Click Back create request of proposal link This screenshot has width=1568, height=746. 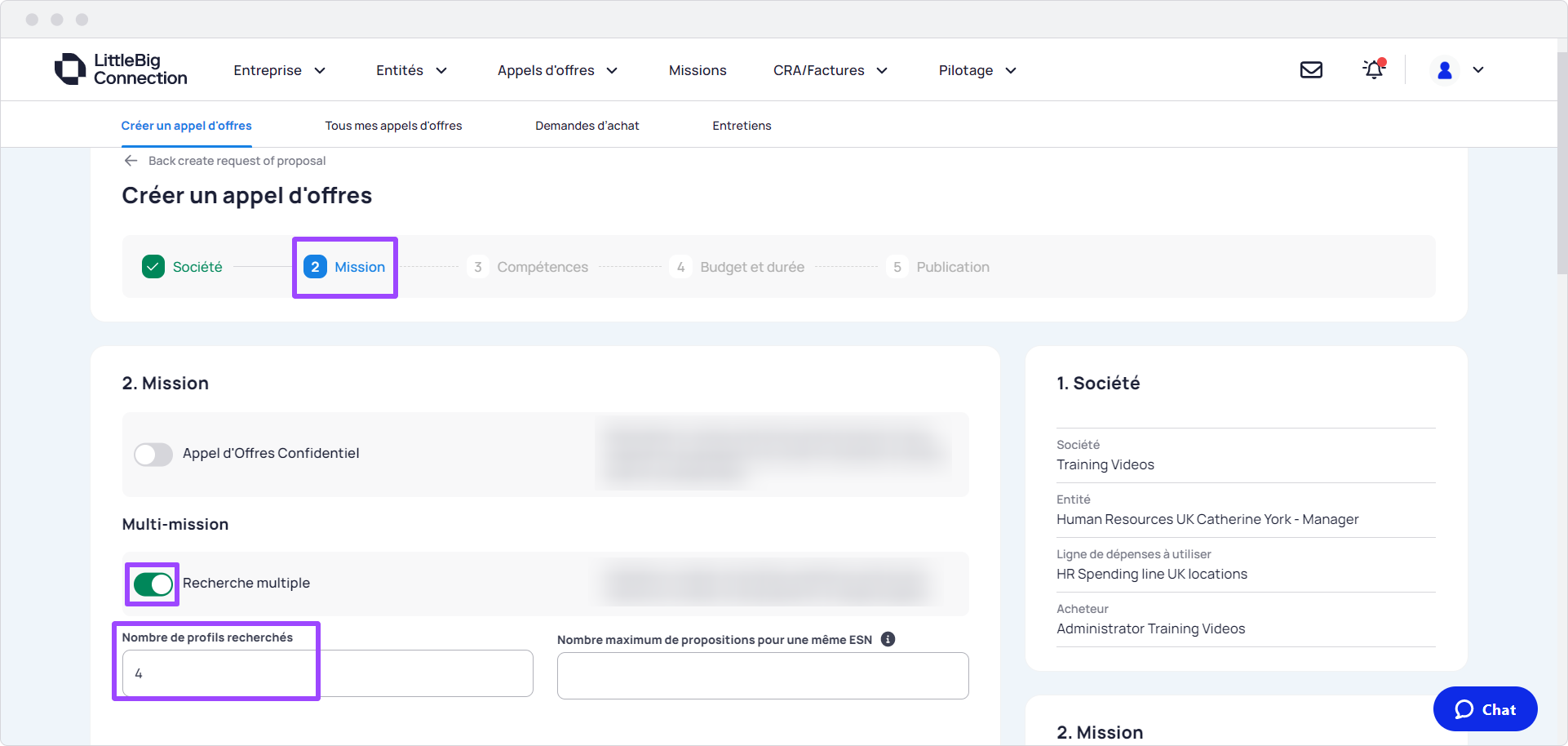237,161
